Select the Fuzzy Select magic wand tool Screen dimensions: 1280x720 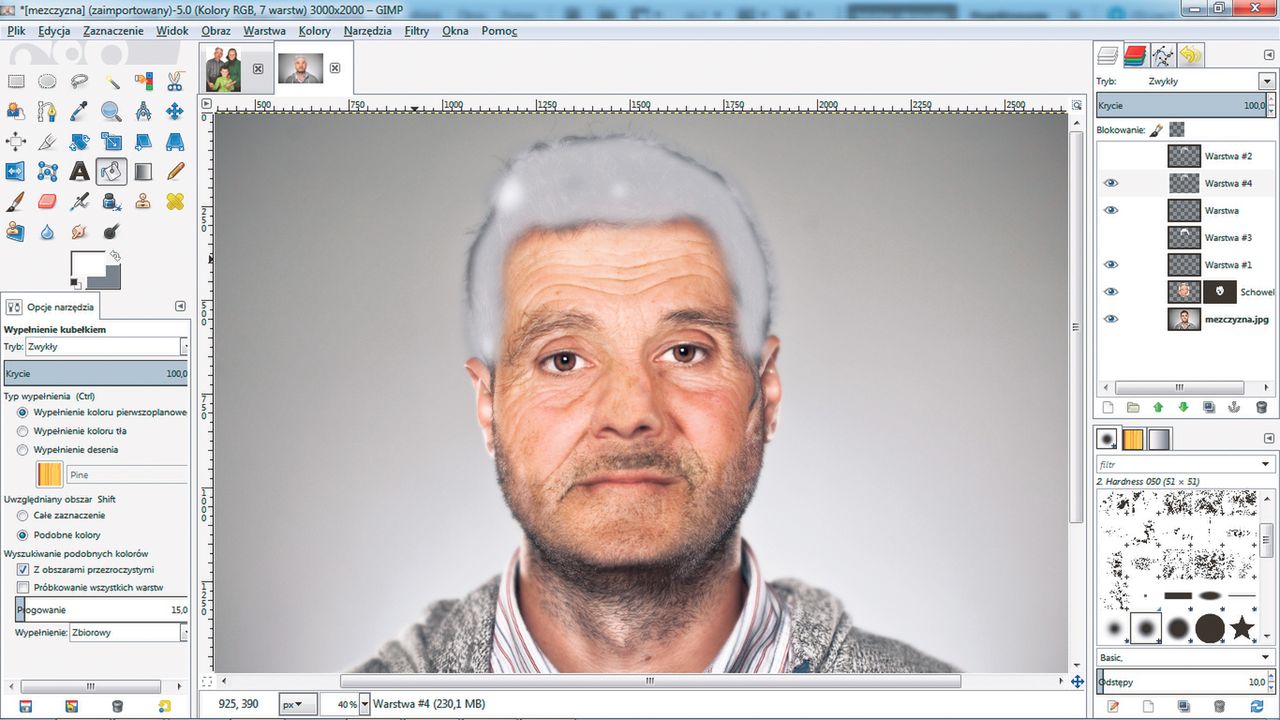111,82
